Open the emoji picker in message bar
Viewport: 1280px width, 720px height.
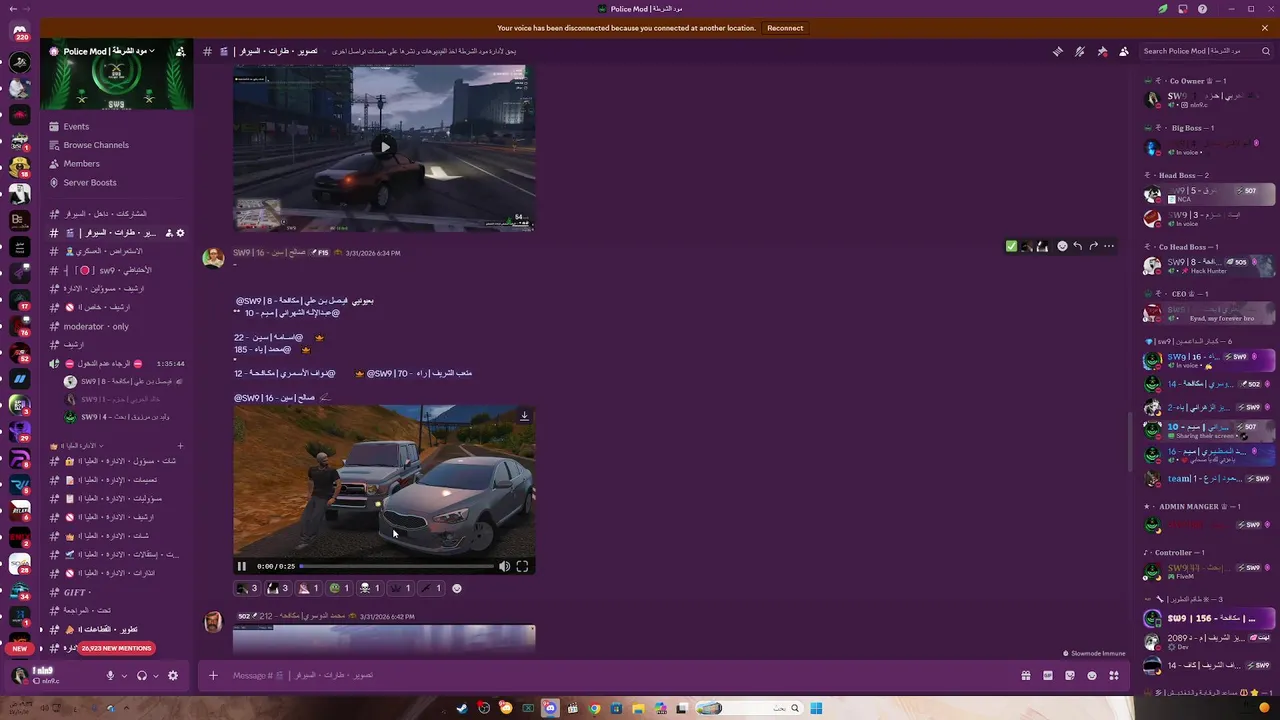point(1092,675)
